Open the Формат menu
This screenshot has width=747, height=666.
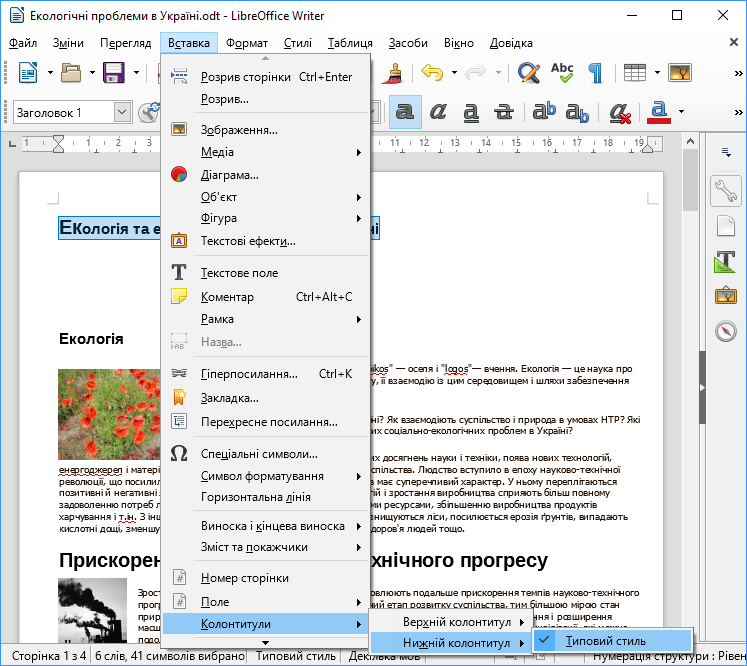tap(246, 43)
